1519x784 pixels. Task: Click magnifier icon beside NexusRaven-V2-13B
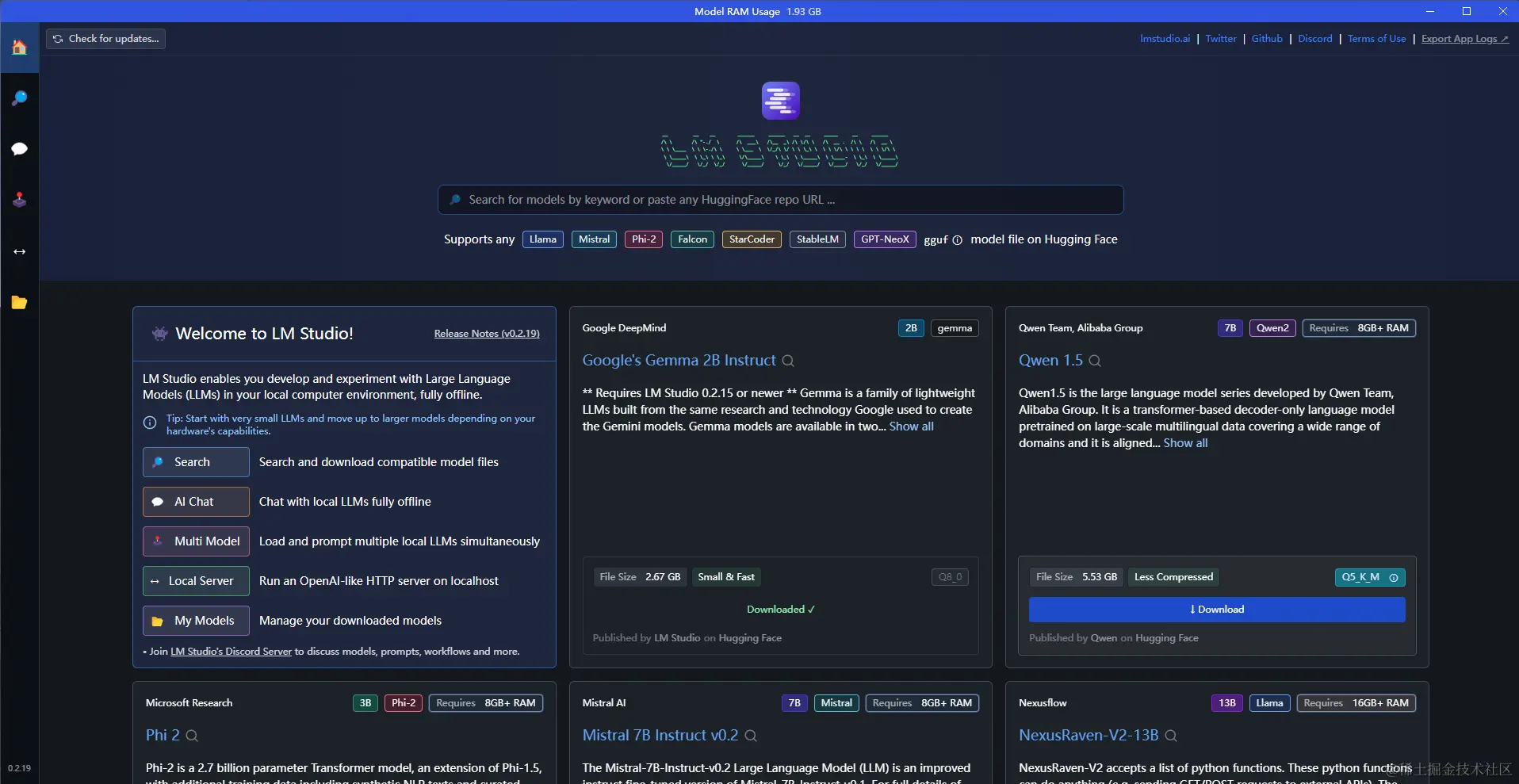1171,736
